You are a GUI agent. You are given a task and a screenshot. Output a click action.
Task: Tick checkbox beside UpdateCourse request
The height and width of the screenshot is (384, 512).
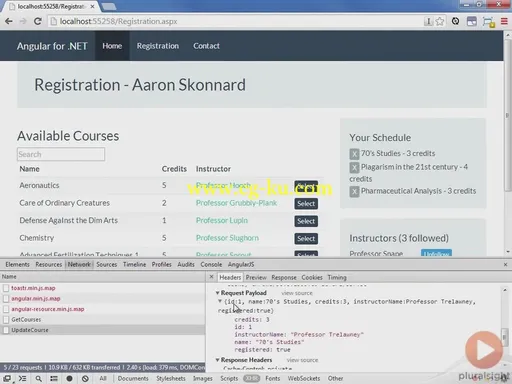click(x=6, y=330)
